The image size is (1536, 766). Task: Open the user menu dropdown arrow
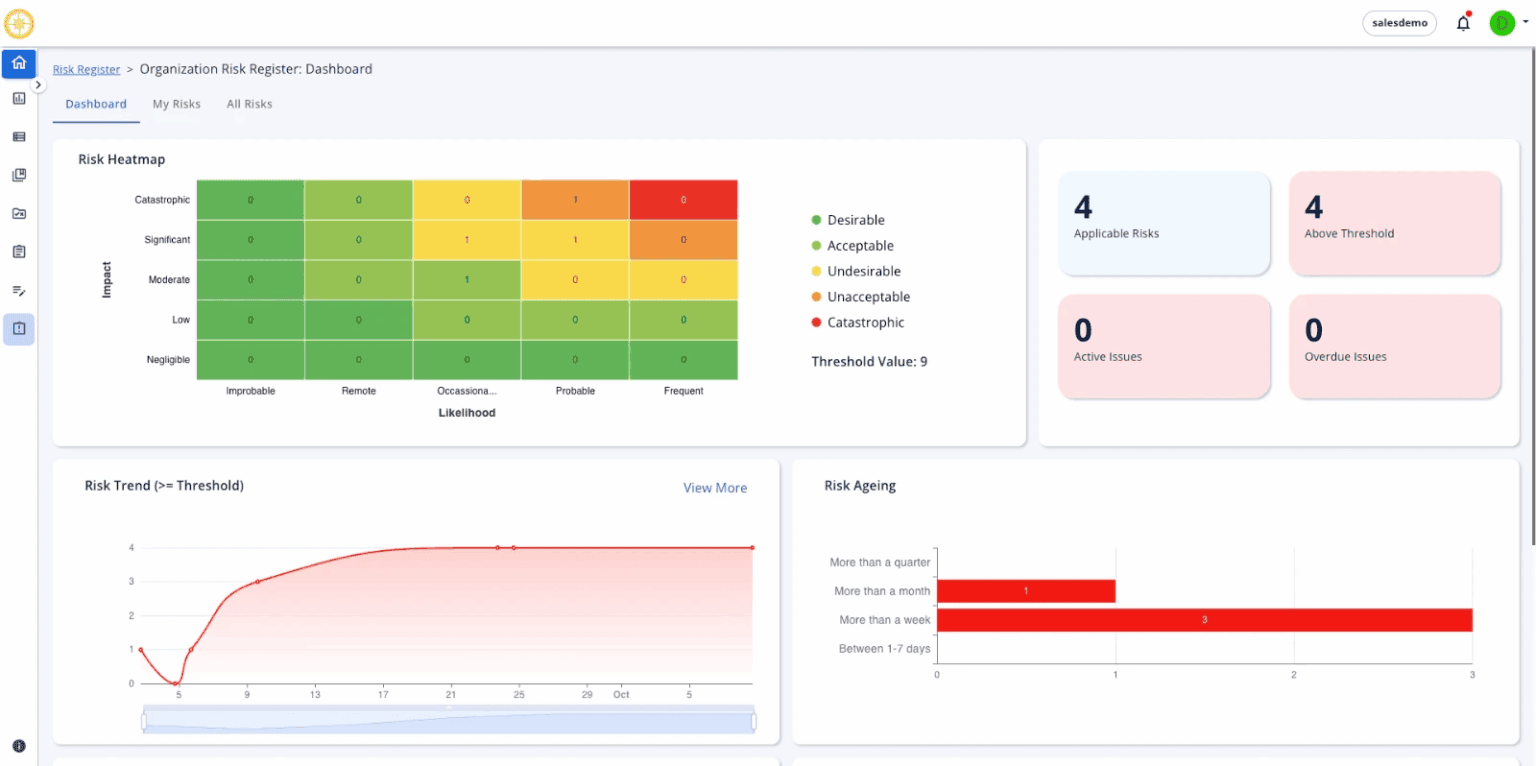pos(1526,21)
